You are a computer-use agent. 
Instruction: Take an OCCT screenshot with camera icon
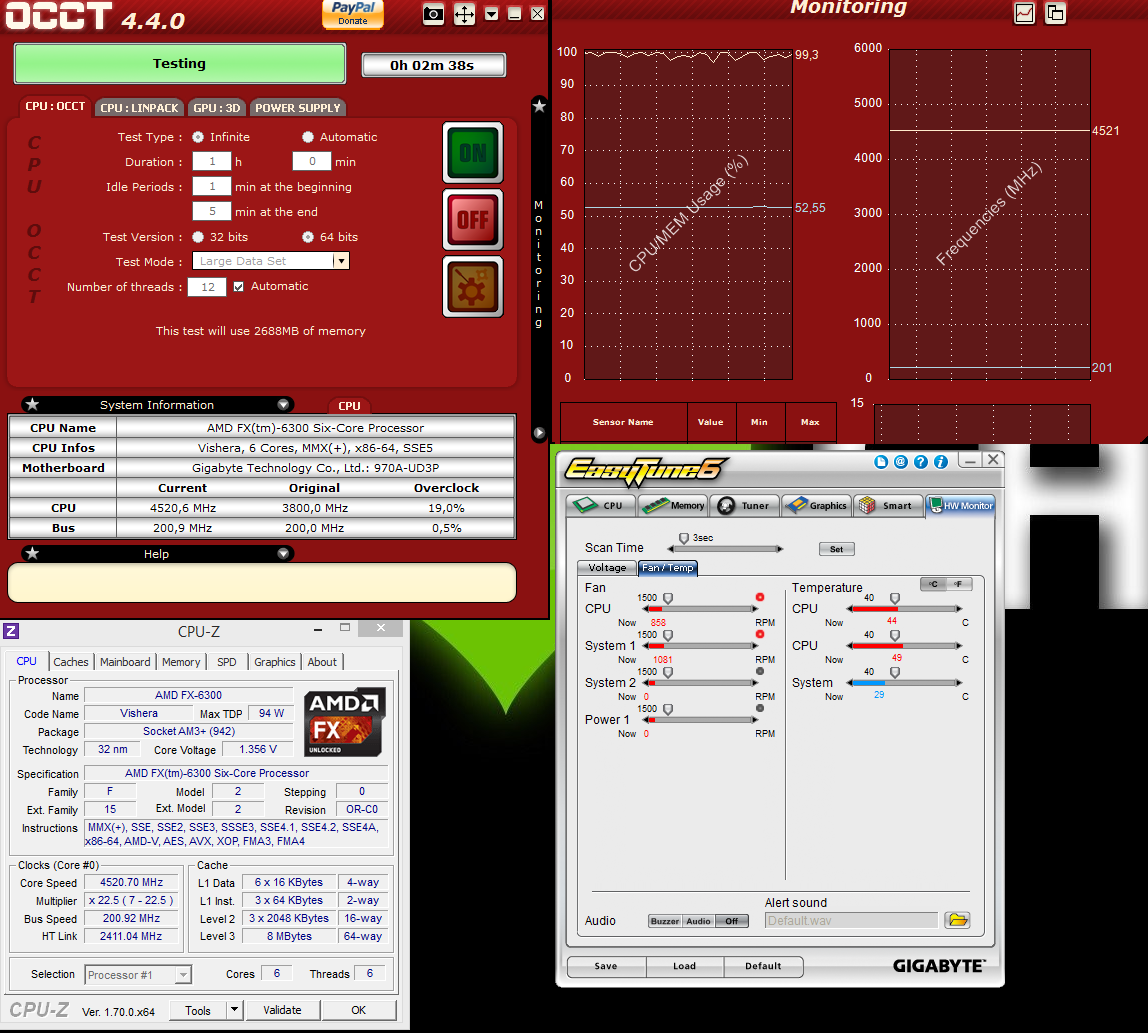click(x=433, y=14)
